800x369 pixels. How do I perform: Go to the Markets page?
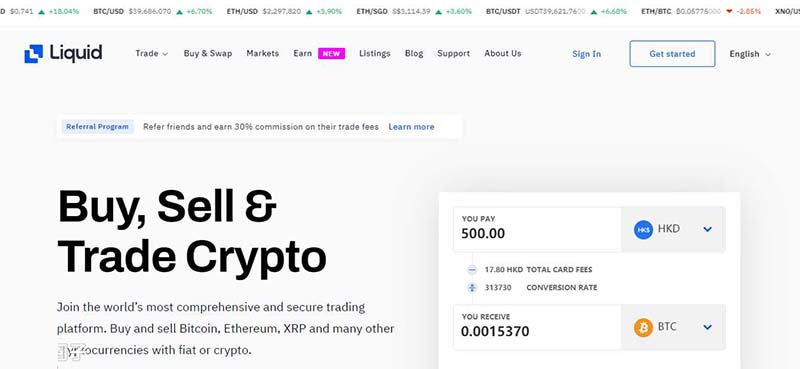click(x=263, y=54)
